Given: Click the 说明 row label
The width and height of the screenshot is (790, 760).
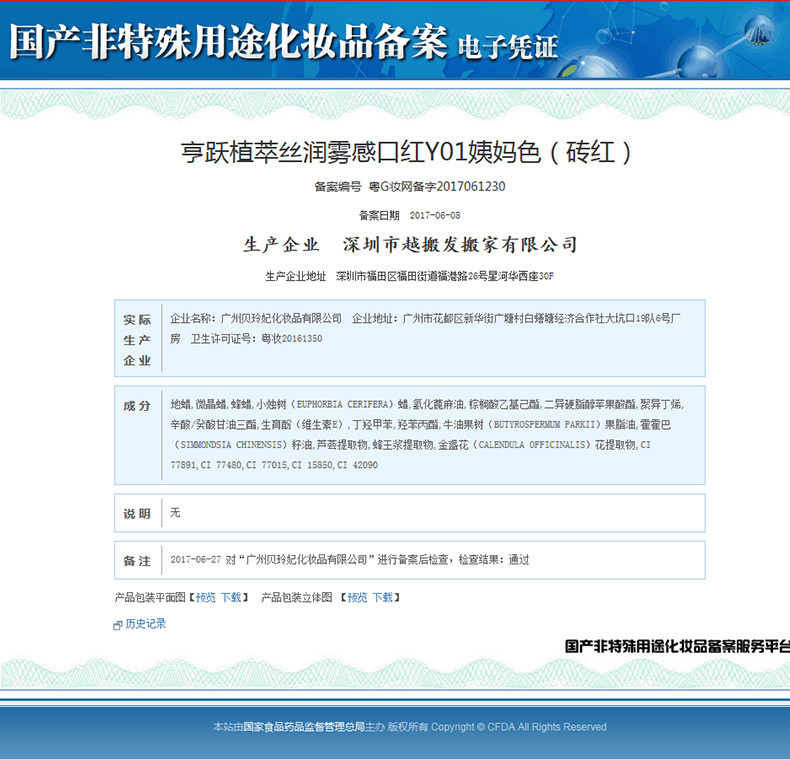Looking at the screenshot, I should [x=137, y=514].
